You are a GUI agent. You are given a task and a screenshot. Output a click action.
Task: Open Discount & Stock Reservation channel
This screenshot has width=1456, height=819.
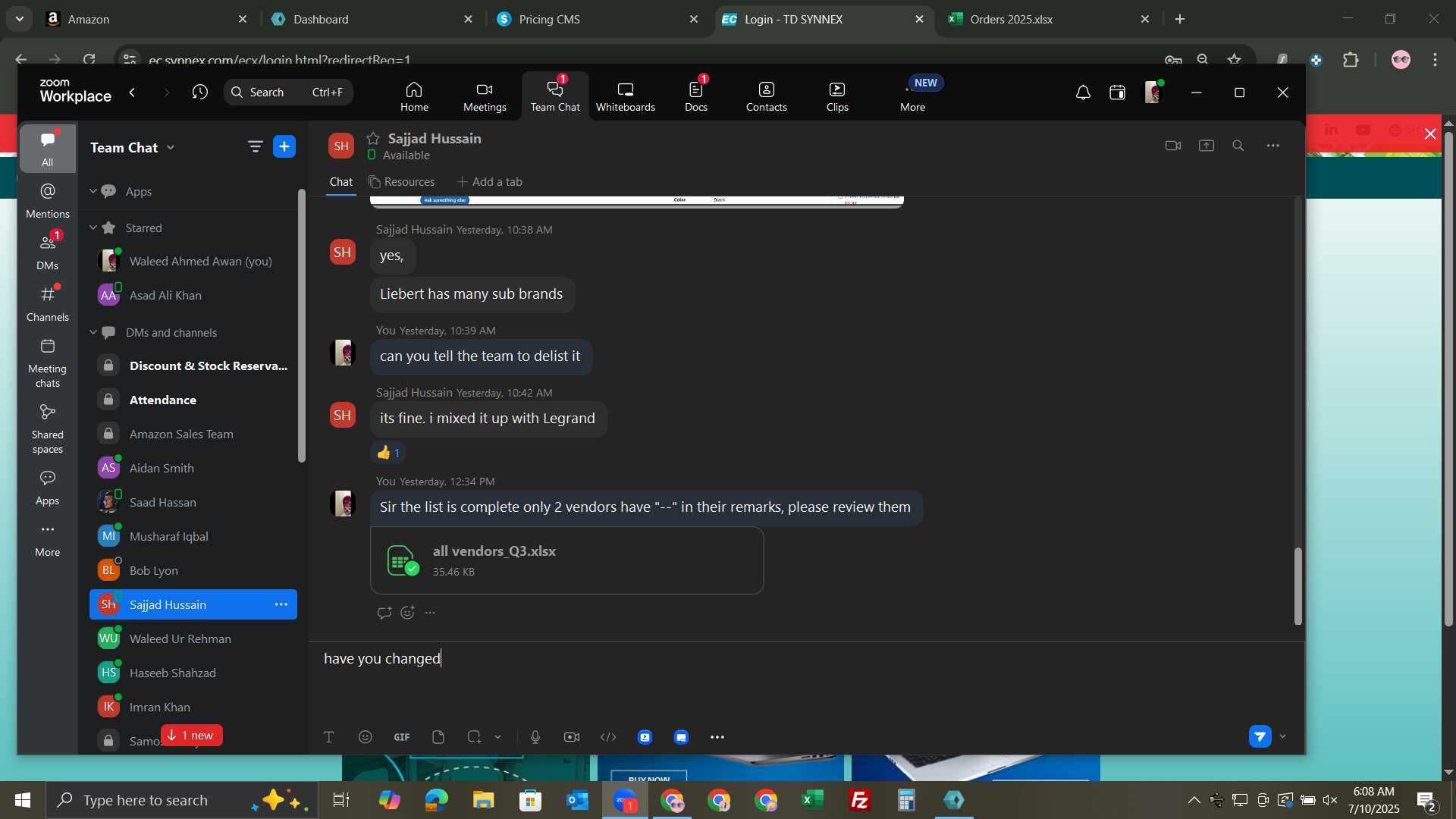(193, 366)
